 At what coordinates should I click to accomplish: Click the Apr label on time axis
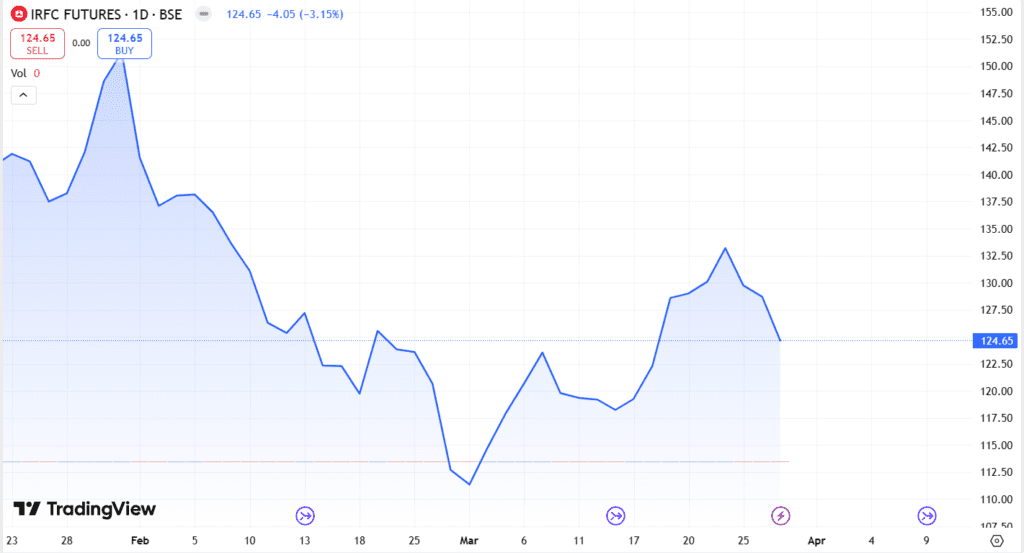click(816, 541)
